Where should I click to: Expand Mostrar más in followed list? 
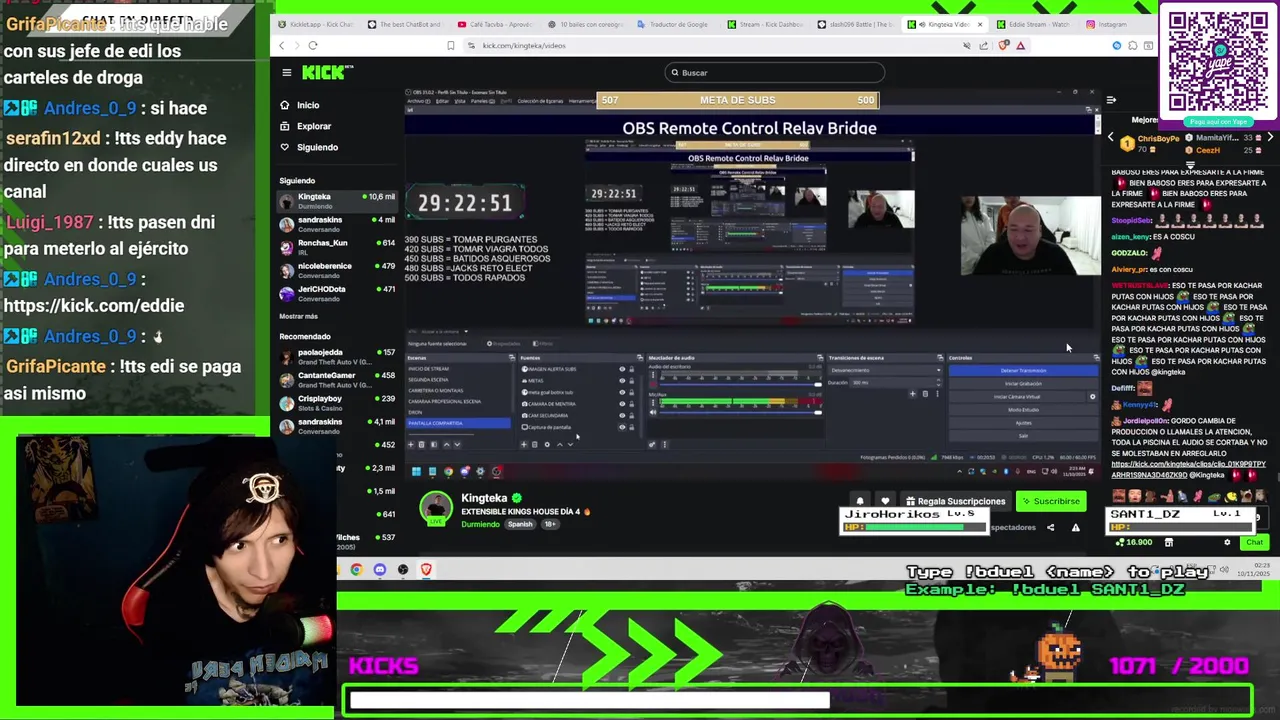298,316
